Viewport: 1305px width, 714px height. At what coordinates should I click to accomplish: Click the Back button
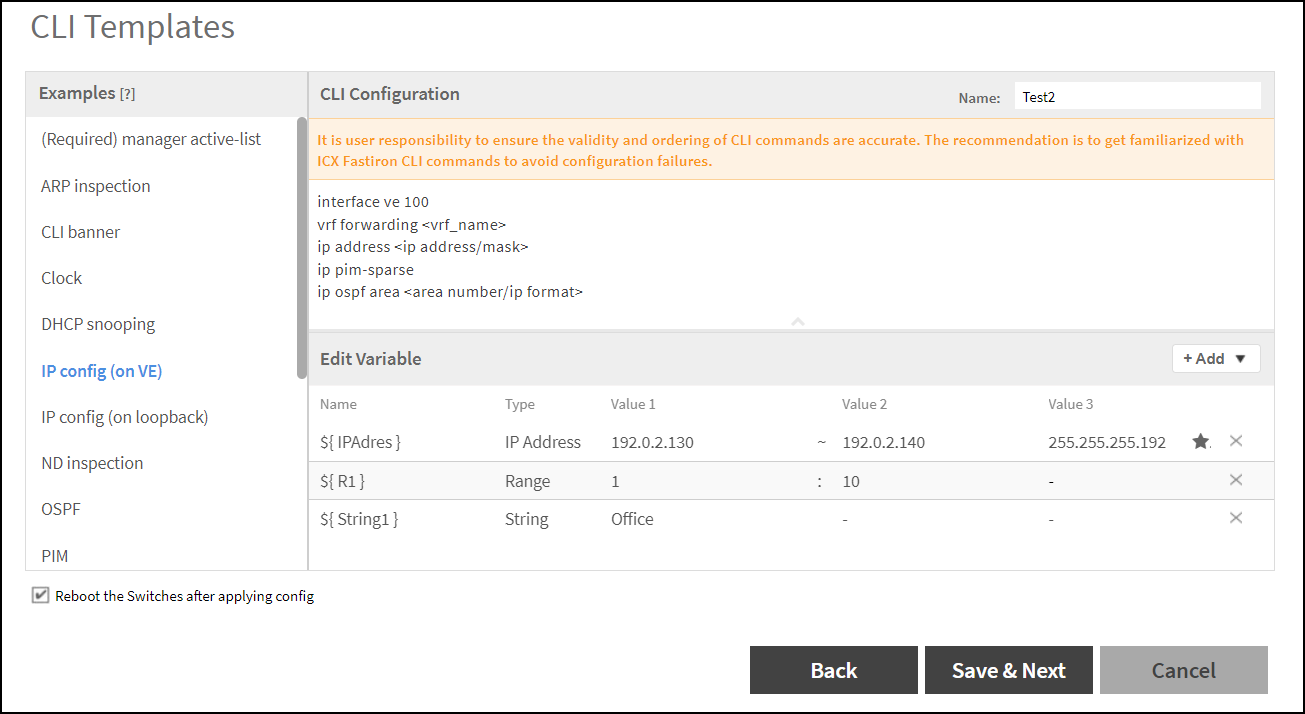click(x=834, y=670)
